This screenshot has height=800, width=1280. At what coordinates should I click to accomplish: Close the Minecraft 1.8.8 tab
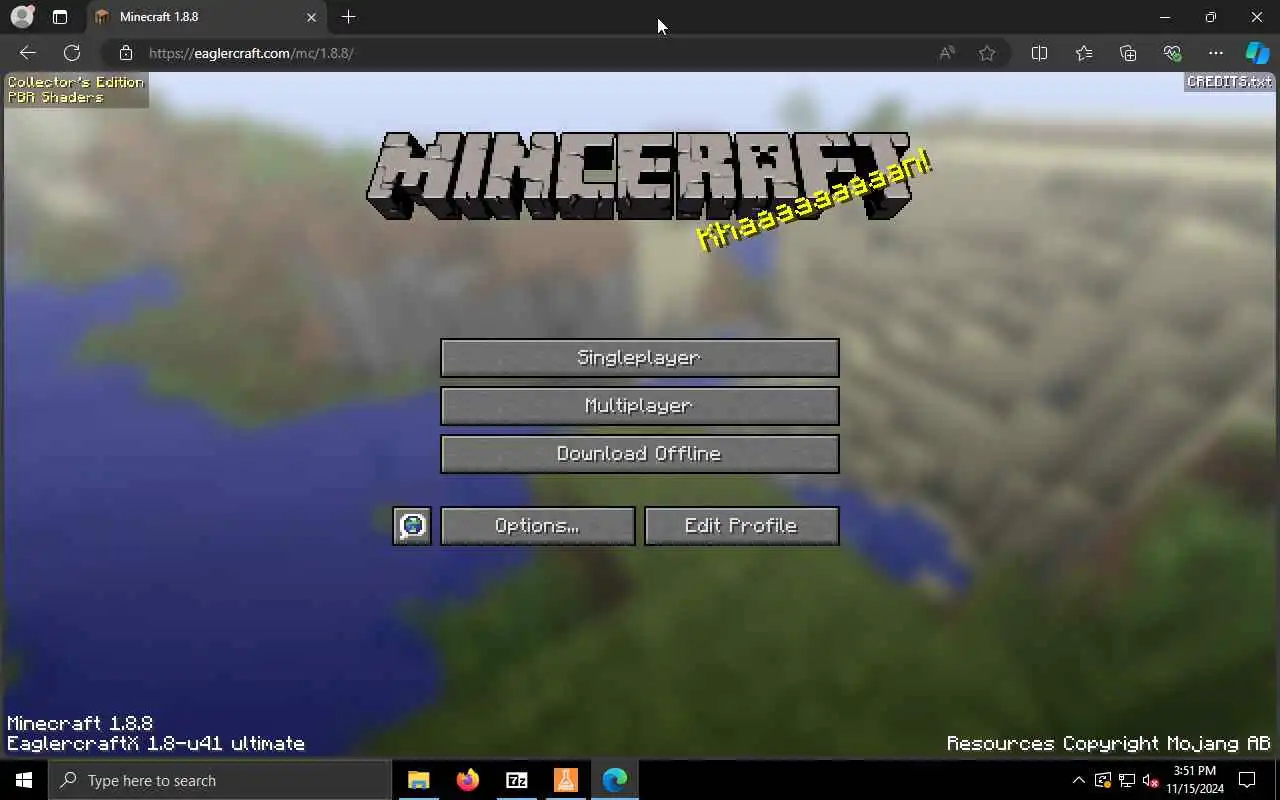[x=311, y=17]
